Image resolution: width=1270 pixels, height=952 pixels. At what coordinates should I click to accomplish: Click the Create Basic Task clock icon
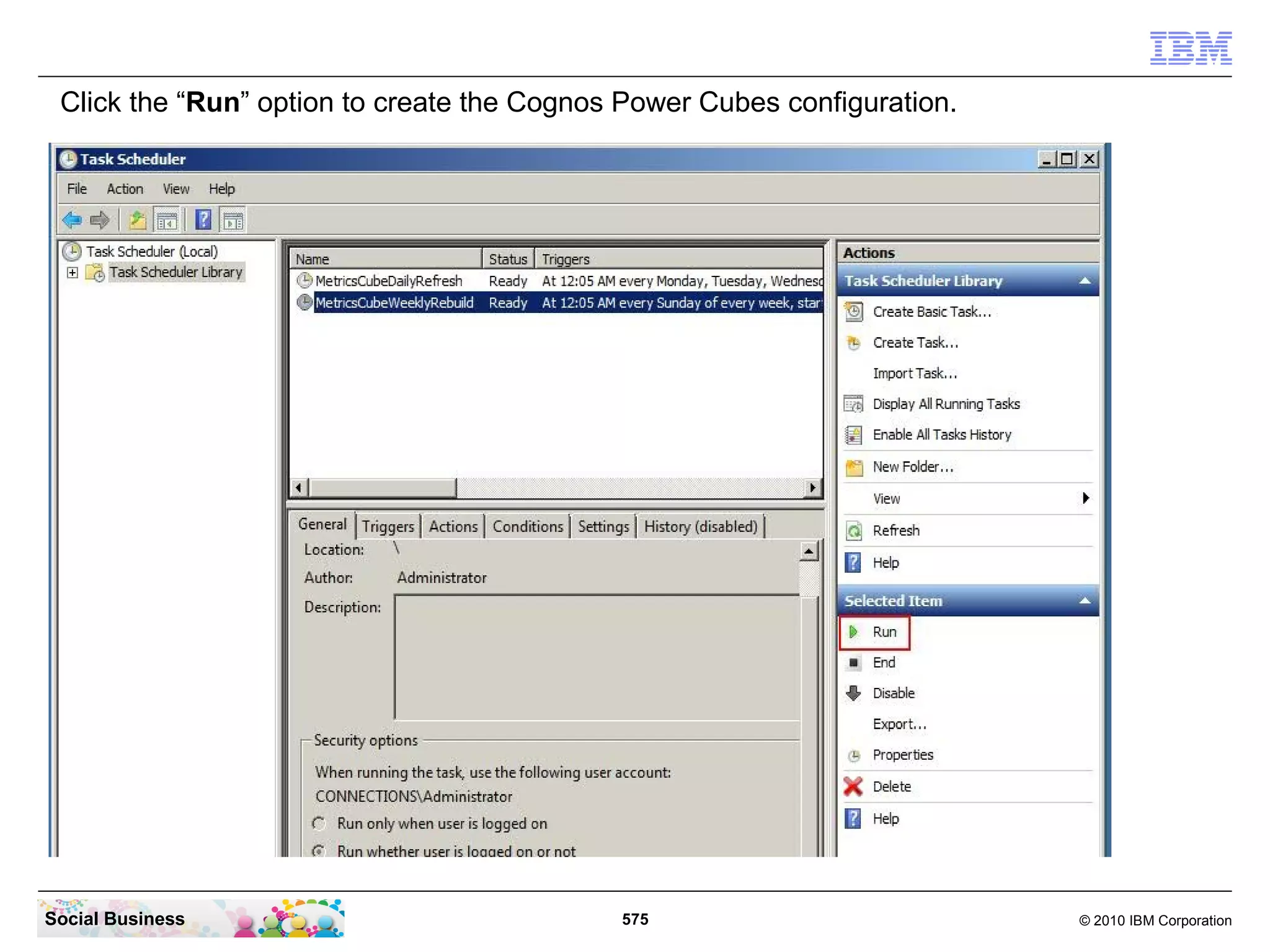click(854, 311)
